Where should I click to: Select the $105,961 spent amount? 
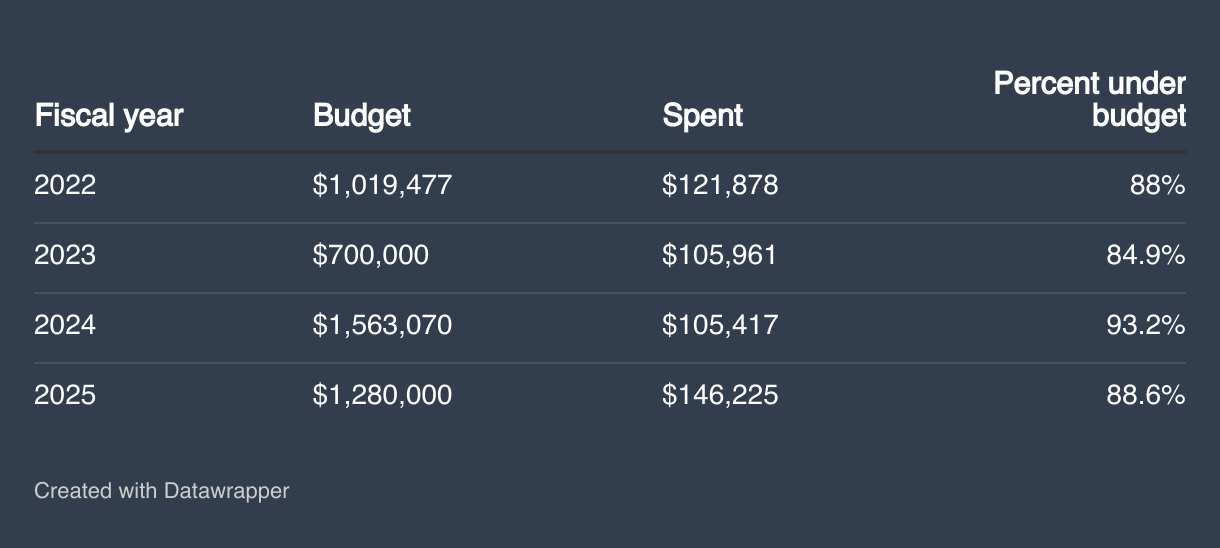pyautogui.click(x=719, y=255)
